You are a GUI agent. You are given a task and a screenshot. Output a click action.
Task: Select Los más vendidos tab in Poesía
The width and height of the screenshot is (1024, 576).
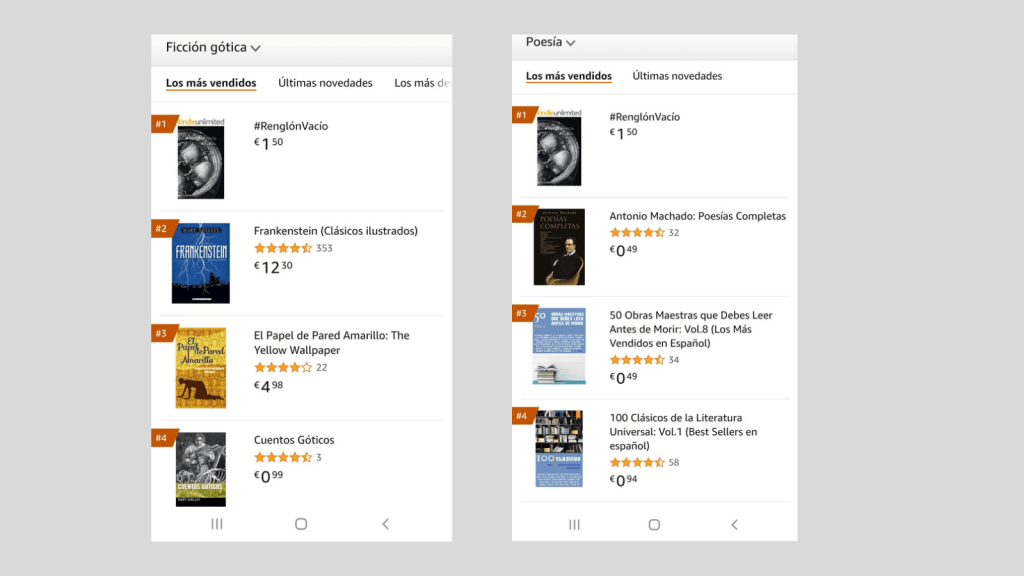tap(569, 76)
